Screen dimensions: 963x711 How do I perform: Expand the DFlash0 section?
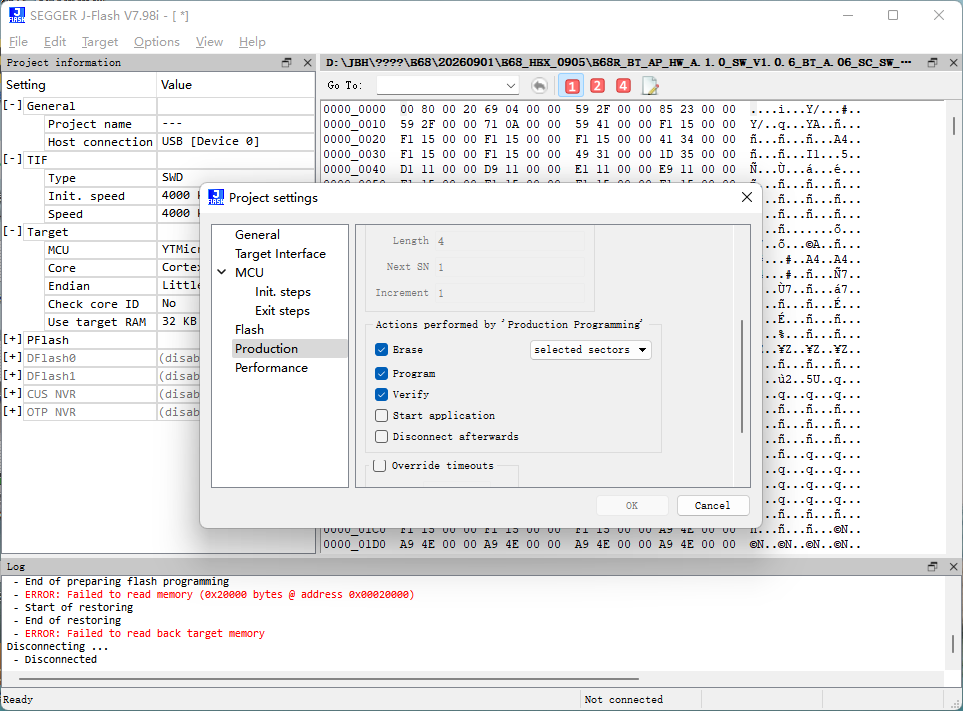tap(12, 357)
